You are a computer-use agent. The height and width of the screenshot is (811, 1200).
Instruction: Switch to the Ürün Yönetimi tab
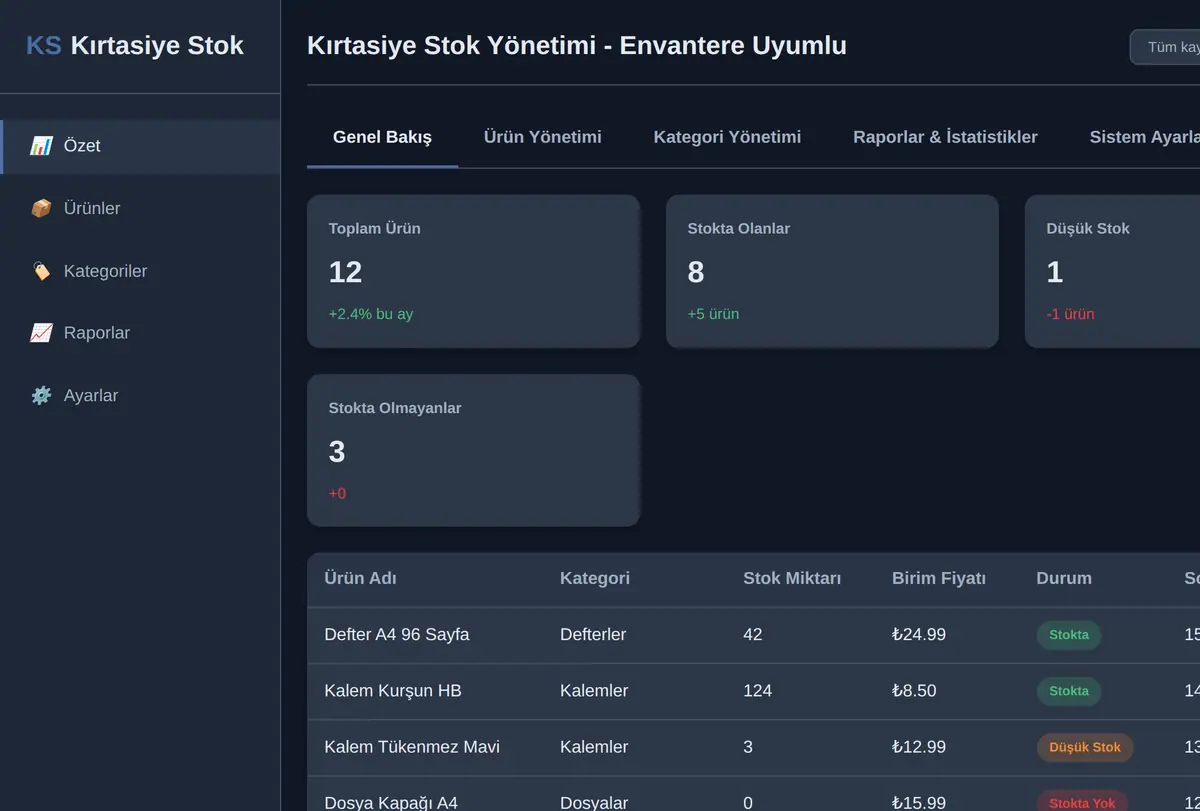543,137
